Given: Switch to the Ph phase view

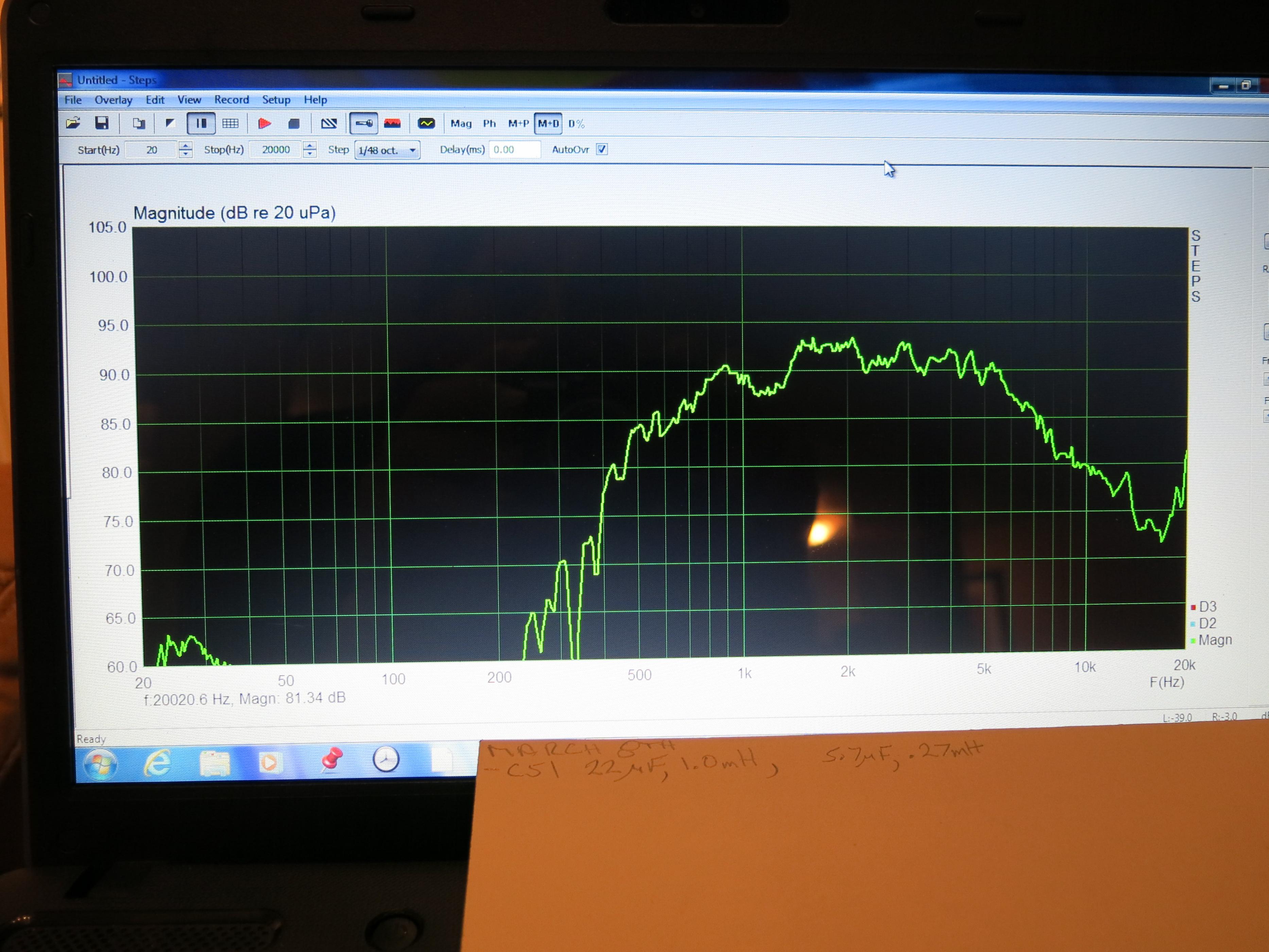Looking at the screenshot, I should pyautogui.click(x=490, y=123).
